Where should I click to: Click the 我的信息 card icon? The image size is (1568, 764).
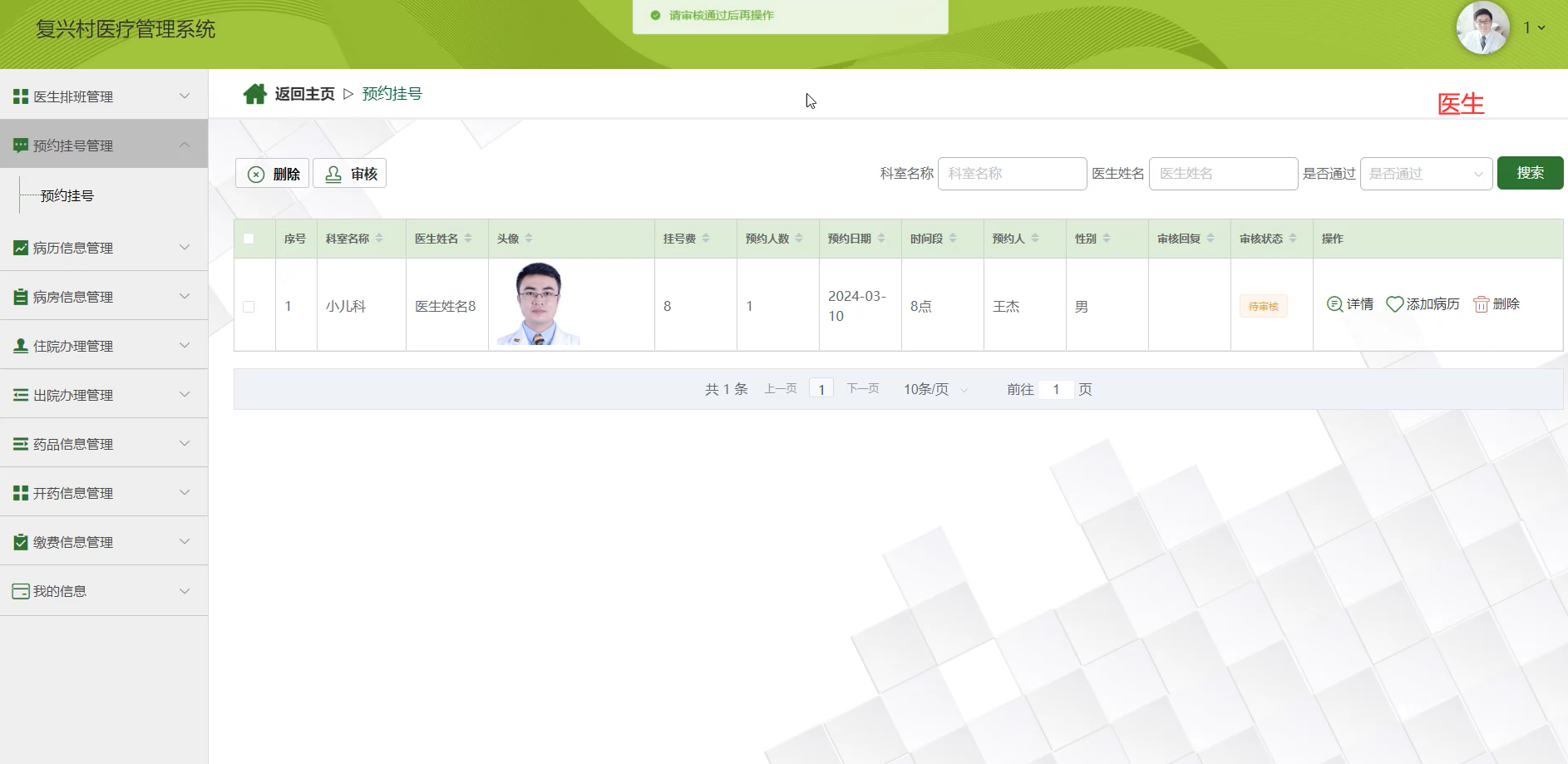[21, 591]
